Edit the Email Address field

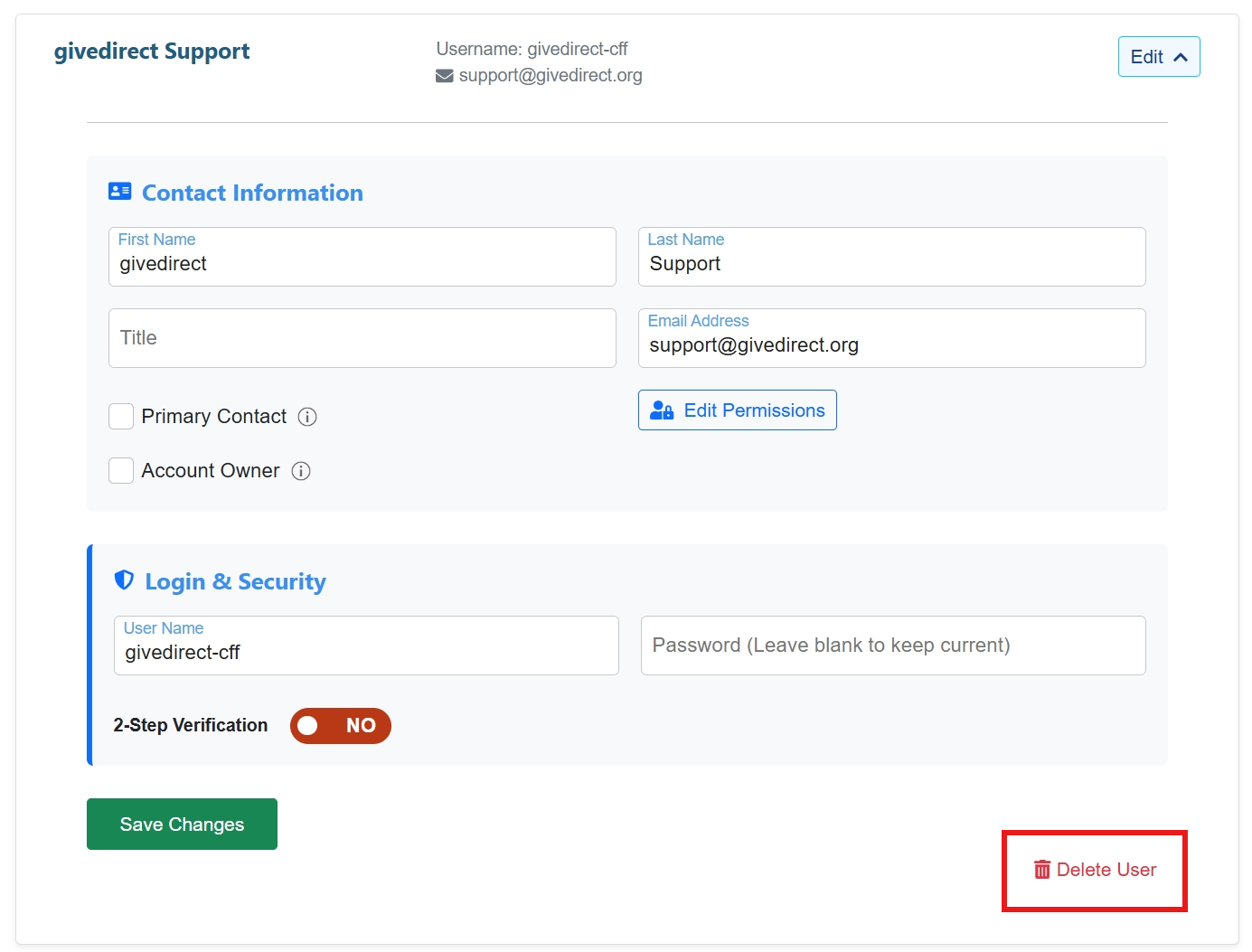point(892,338)
